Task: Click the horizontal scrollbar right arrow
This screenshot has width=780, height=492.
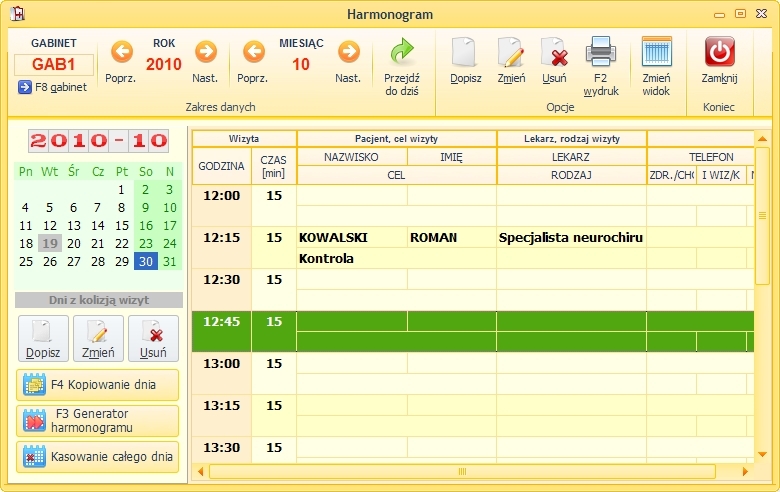Action: [x=745, y=472]
